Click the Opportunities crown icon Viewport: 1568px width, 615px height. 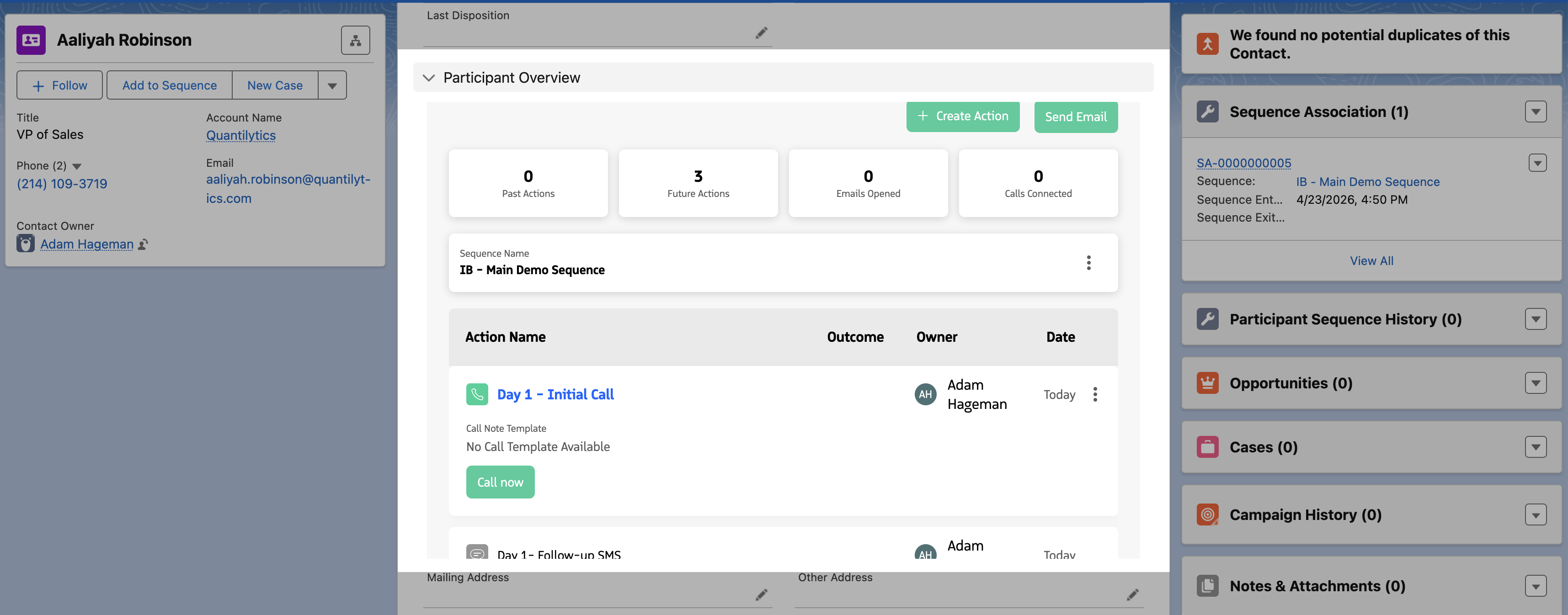1207,382
